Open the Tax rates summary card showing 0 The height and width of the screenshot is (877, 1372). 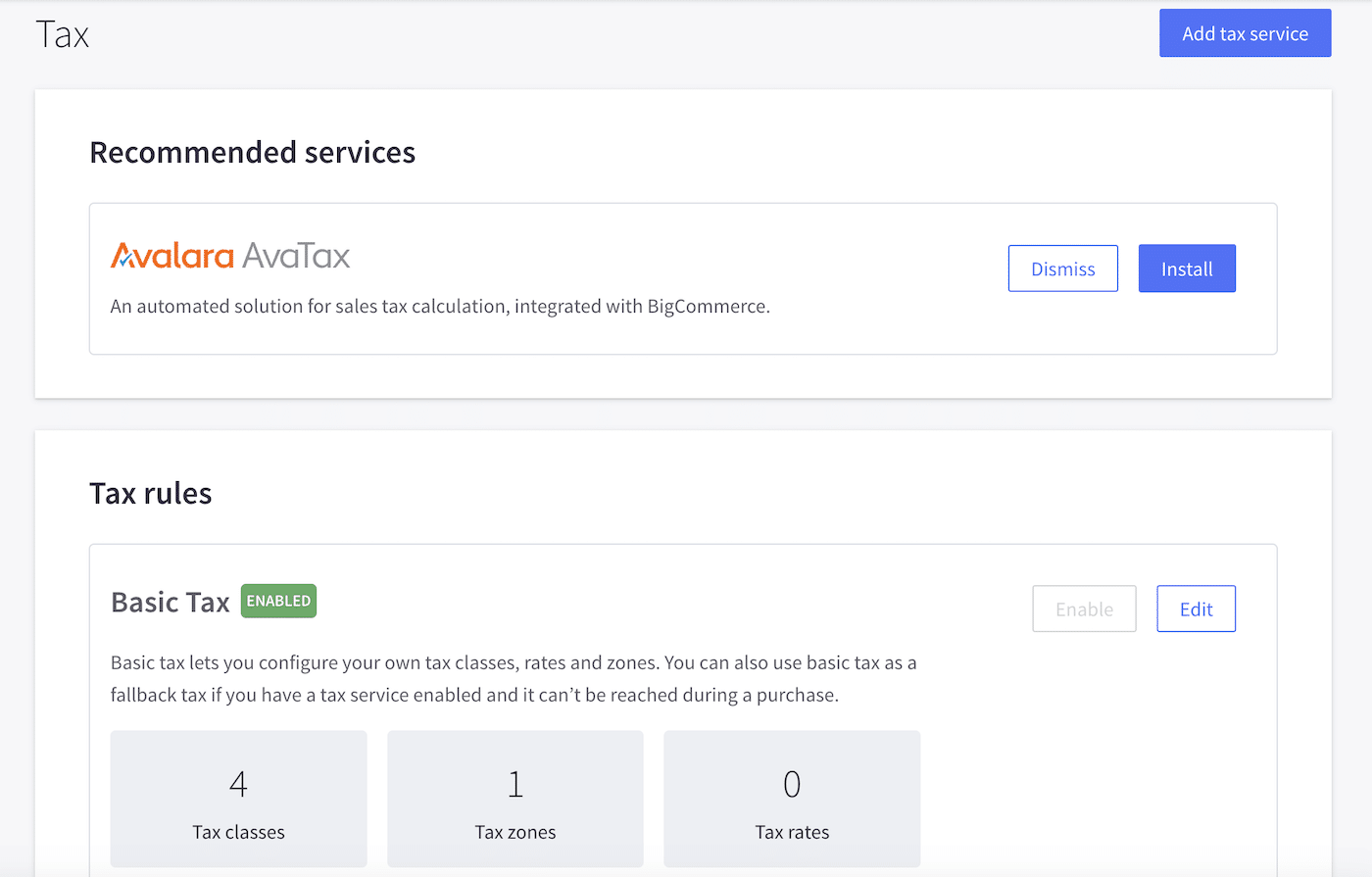click(x=792, y=799)
